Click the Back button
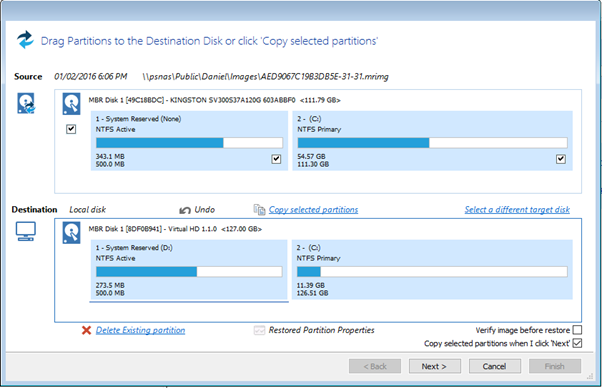 coord(375,366)
